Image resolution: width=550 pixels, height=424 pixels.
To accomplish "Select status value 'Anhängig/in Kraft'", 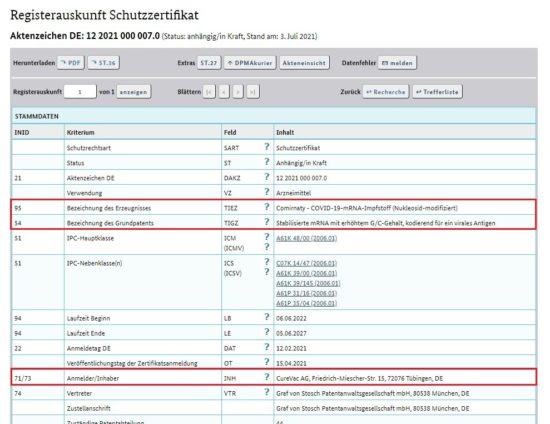I will pyautogui.click(x=301, y=163).
